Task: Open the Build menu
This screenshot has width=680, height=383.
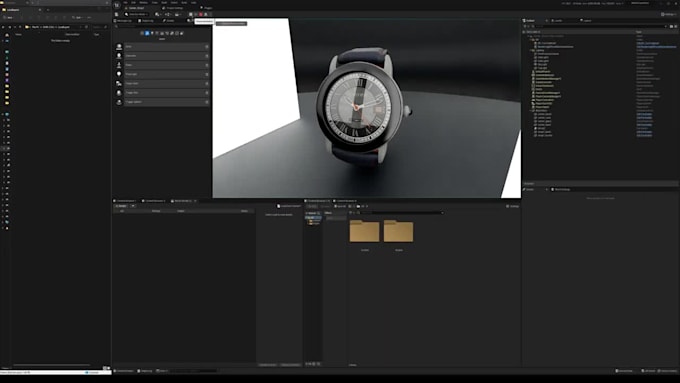Action: [164, 3]
